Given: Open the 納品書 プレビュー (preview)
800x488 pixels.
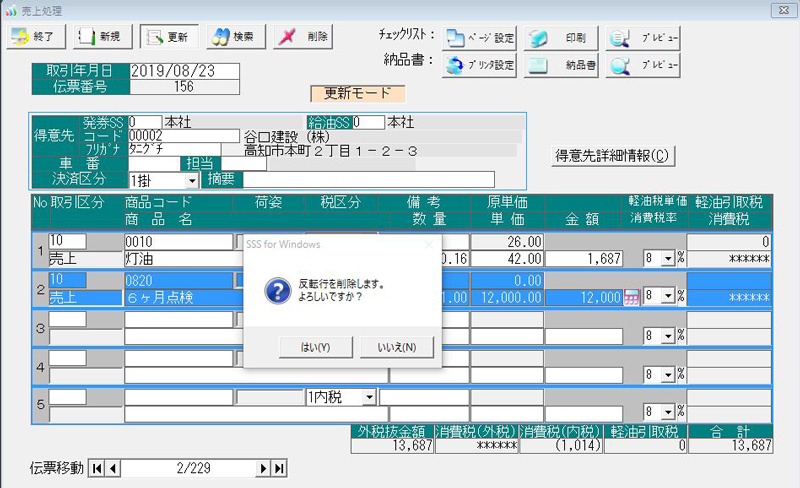Looking at the screenshot, I should click(645, 66).
